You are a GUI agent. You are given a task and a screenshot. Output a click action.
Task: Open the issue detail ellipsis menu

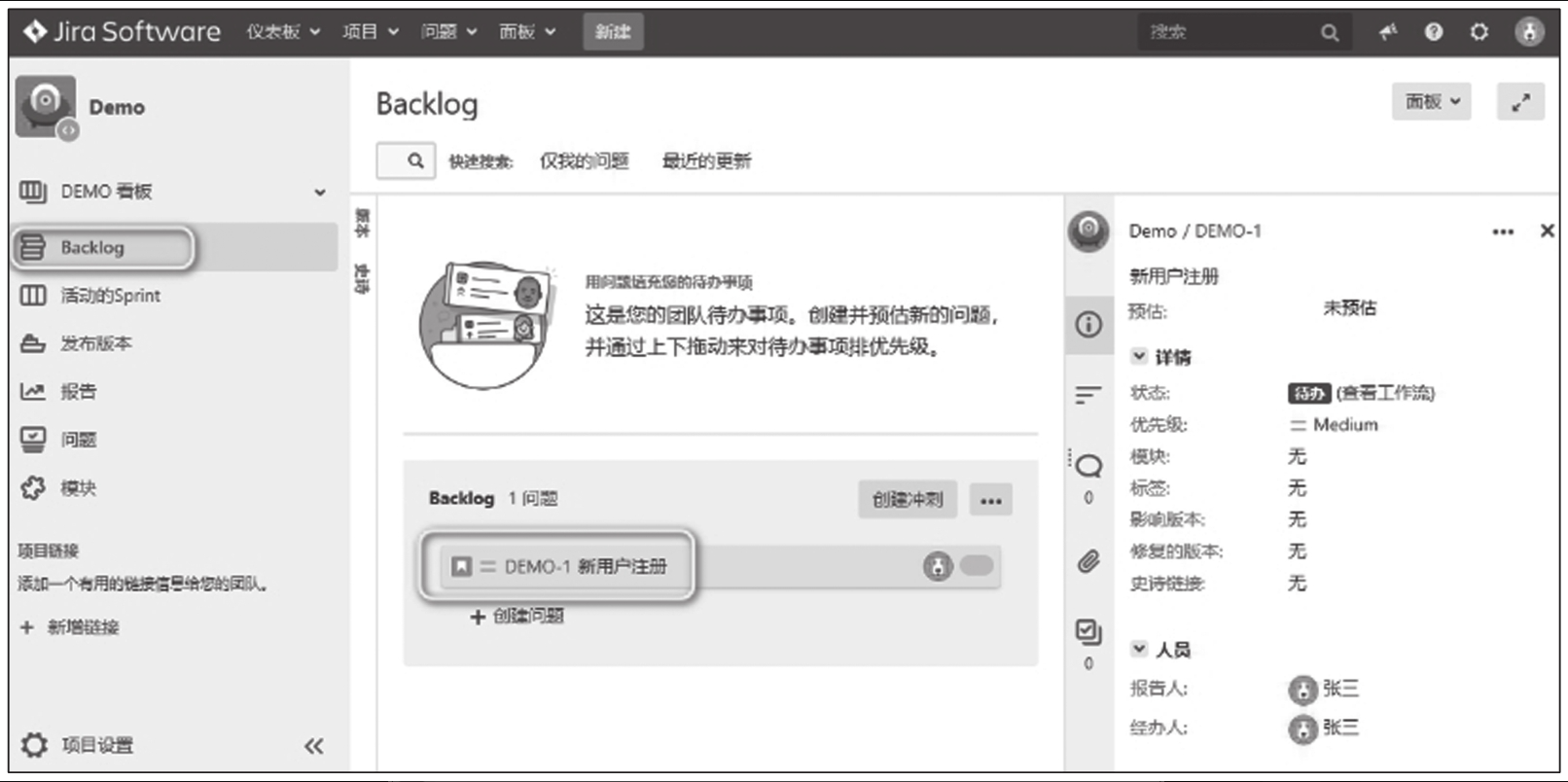point(1503,231)
